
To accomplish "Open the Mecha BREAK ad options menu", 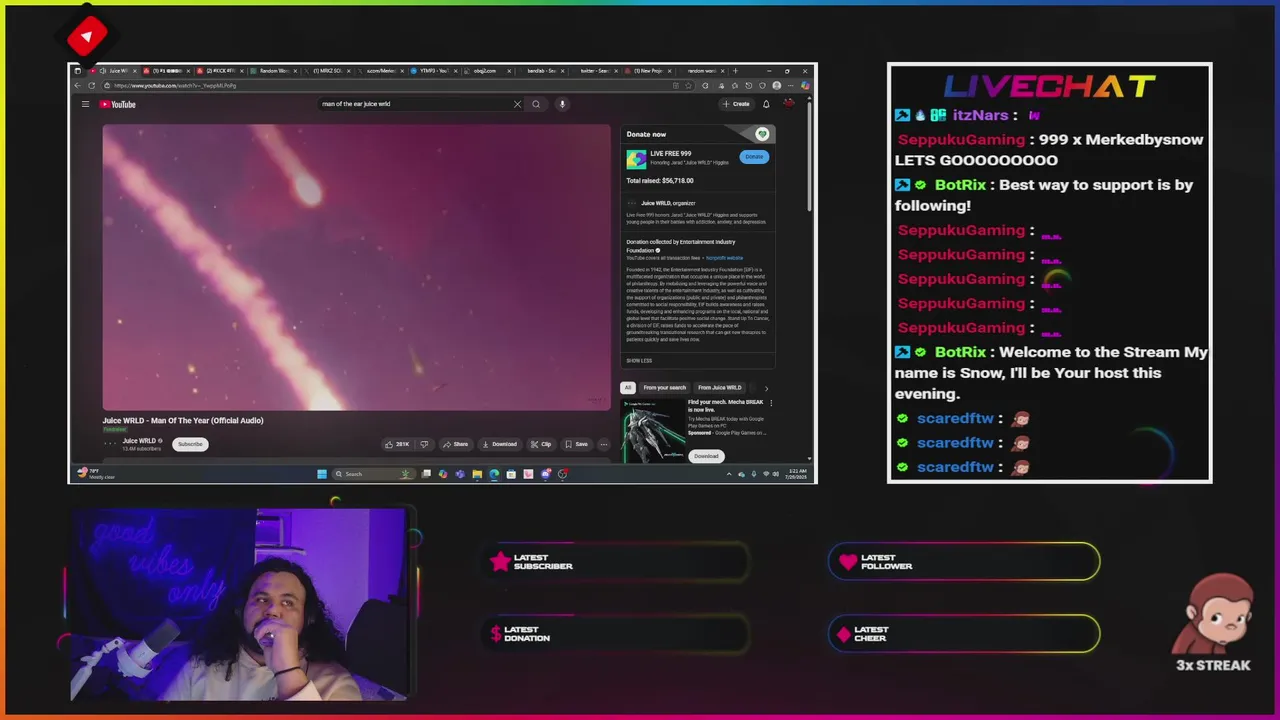I will pos(771,403).
